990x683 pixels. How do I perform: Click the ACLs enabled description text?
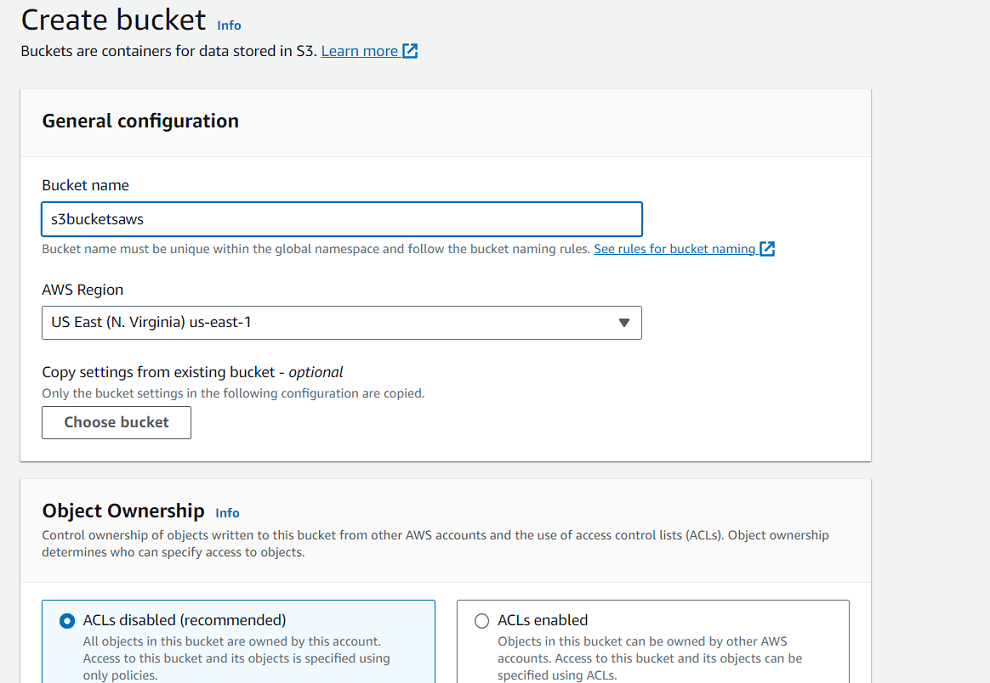point(650,658)
